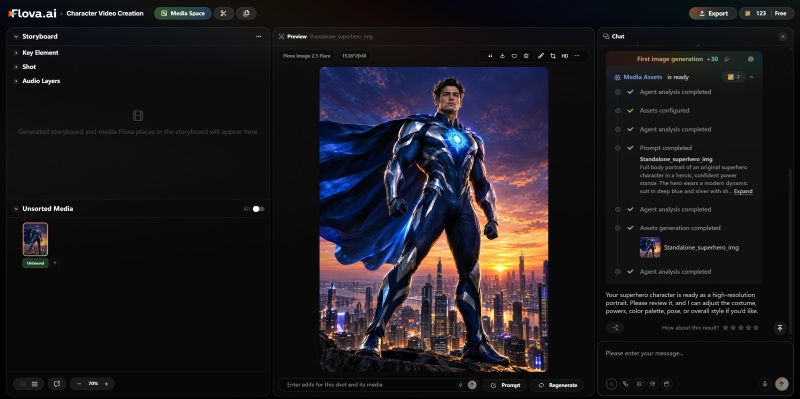Click the clapperboard icon in chat input
This screenshot has height=399, width=800.
(667, 384)
